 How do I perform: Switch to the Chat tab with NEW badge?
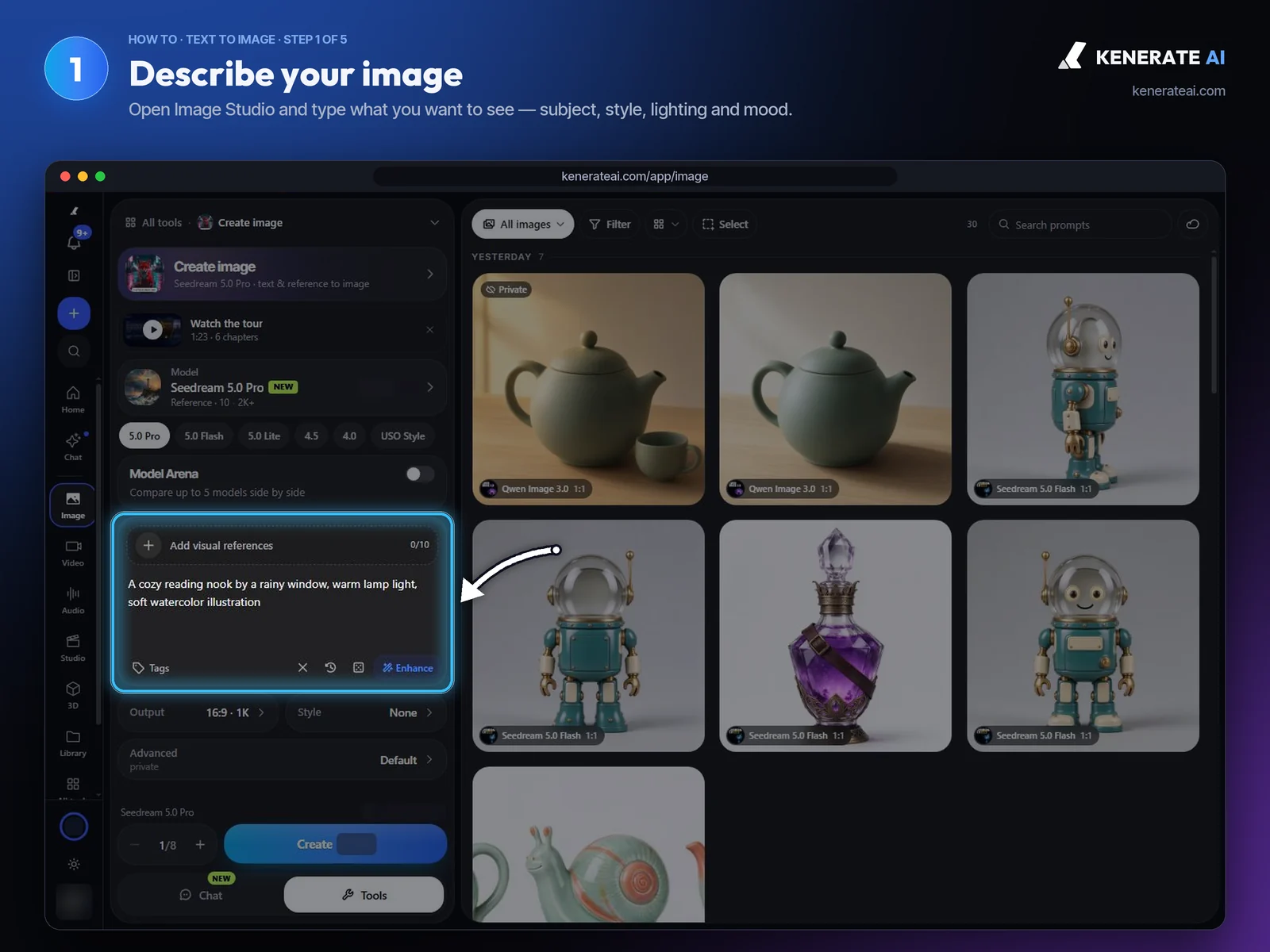pyautogui.click(x=201, y=895)
